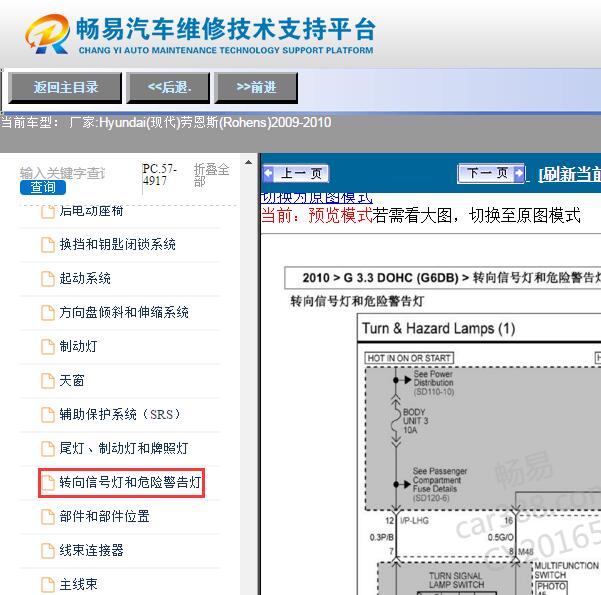
Task: Open 主线束 item
Action: (78, 585)
